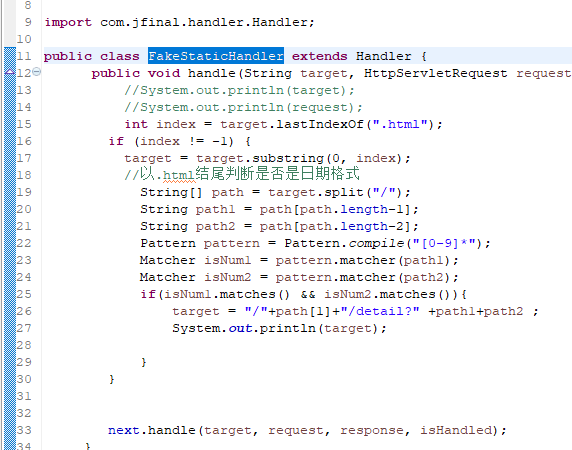Click the "[0-9]*" regex string literal
572x450 pixels.
pyautogui.click(x=444, y=243)
